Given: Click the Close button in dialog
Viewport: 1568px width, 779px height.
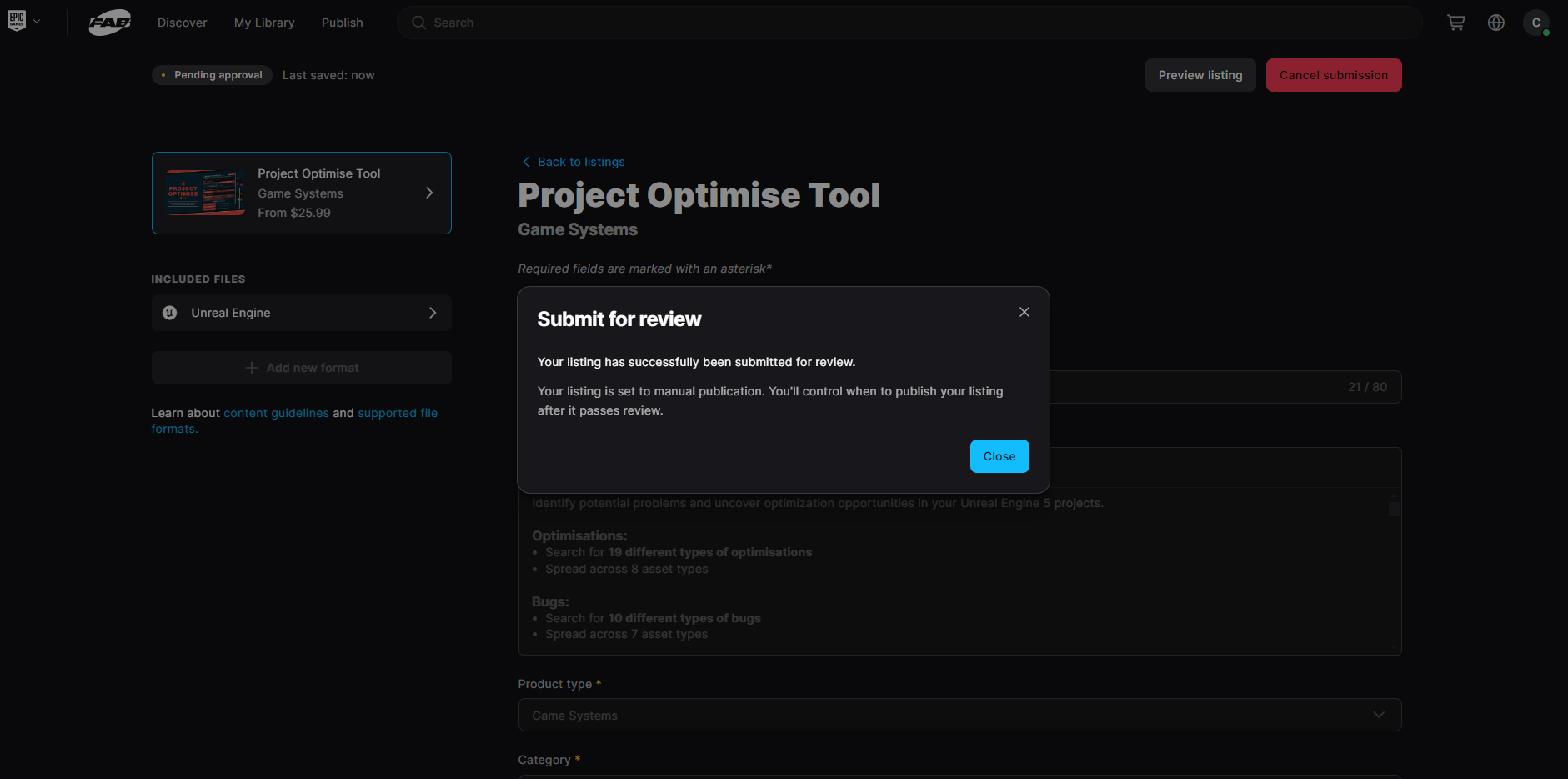Looking at the screenshot, I should (x=999, y=456).
